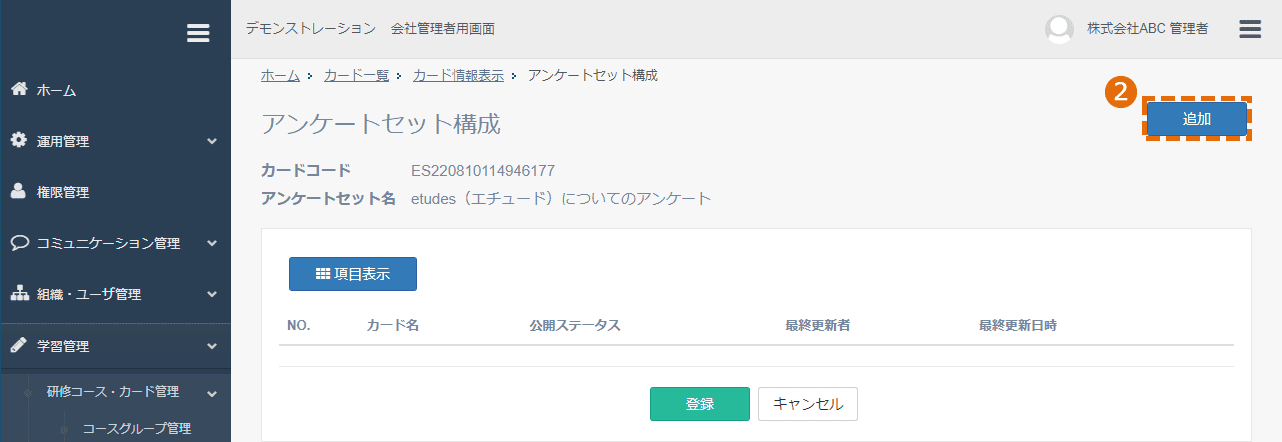Click the 項目表示 button
Image resolution: width=1282 pixels, height=442 pixels.
point(353,274)
